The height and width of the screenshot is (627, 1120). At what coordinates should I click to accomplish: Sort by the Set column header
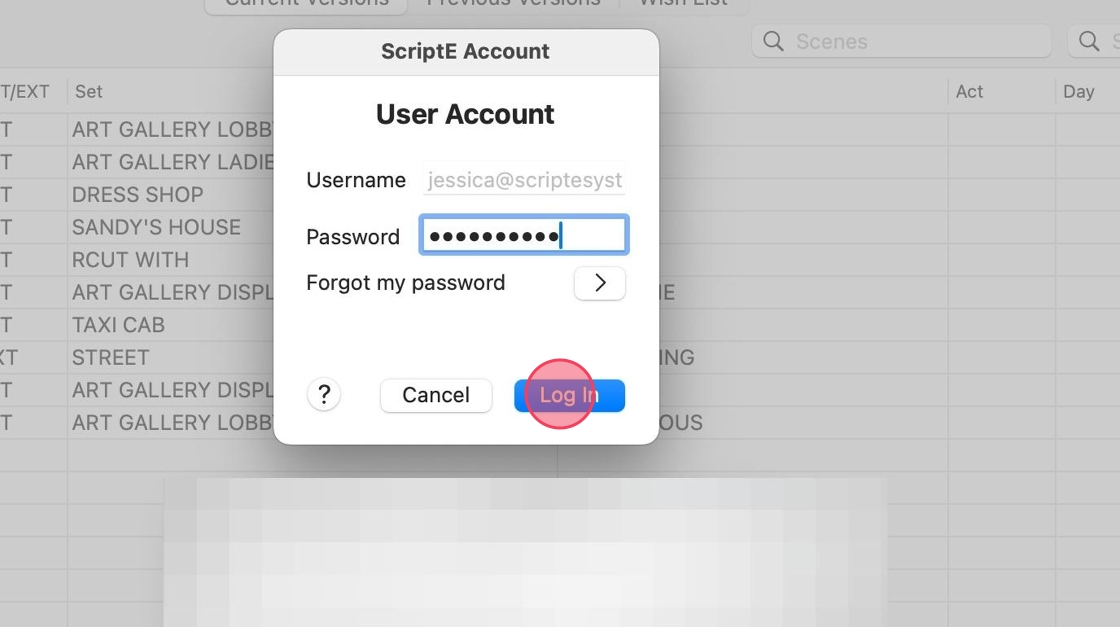coord(89,91)
